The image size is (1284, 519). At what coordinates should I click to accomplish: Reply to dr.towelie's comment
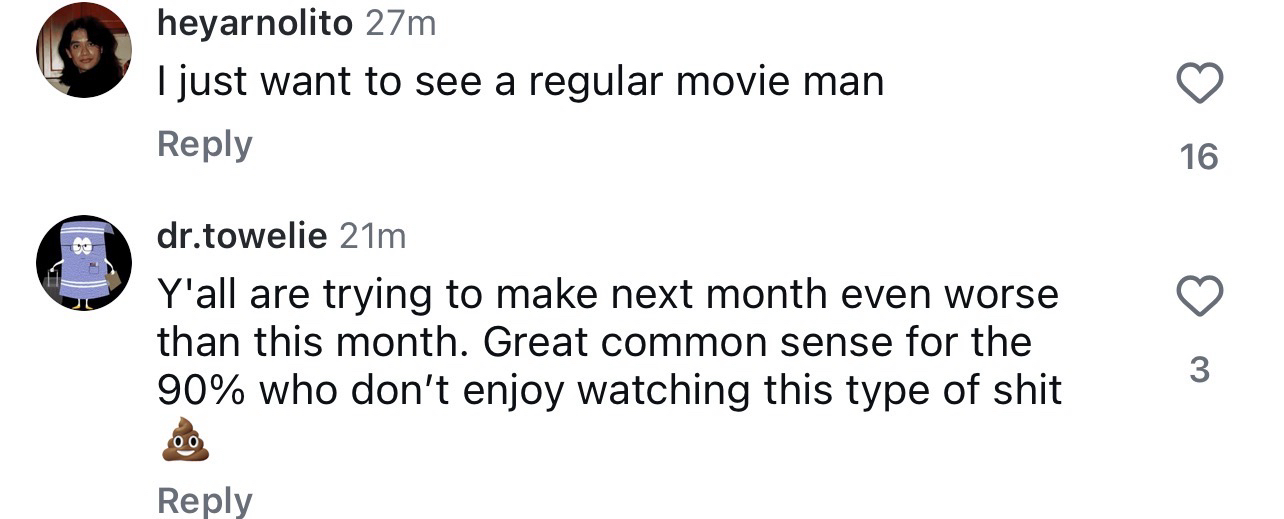[205, 500]
